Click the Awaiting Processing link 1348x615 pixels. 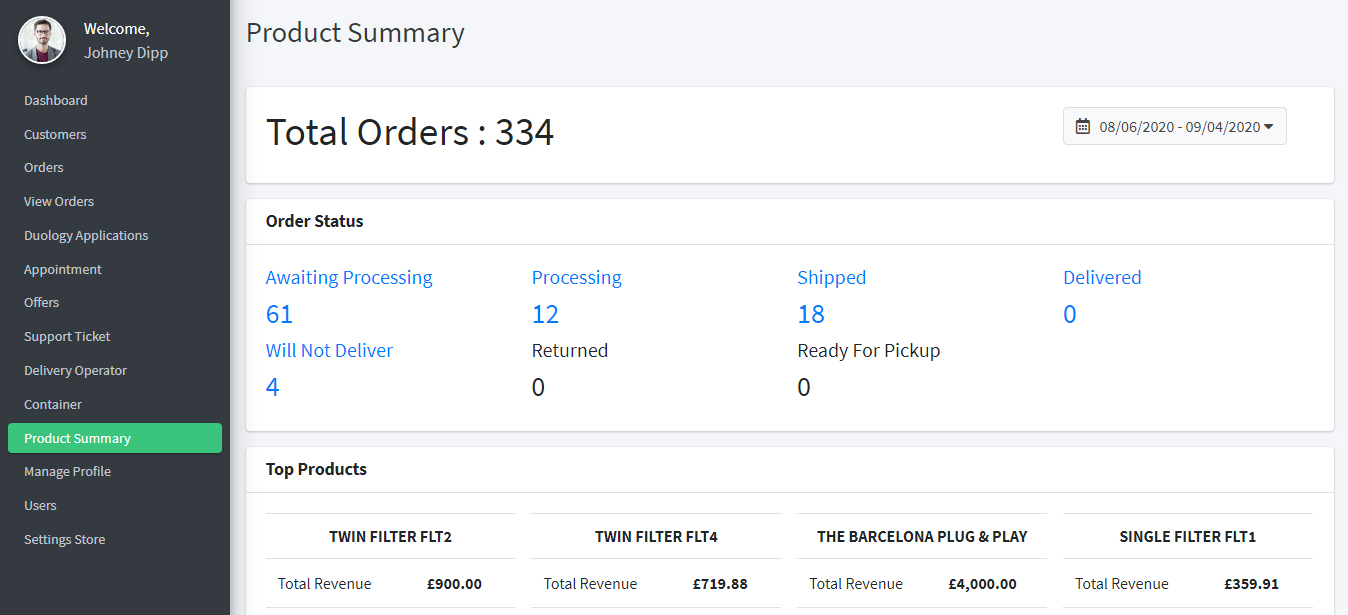[x=349, y=278]
